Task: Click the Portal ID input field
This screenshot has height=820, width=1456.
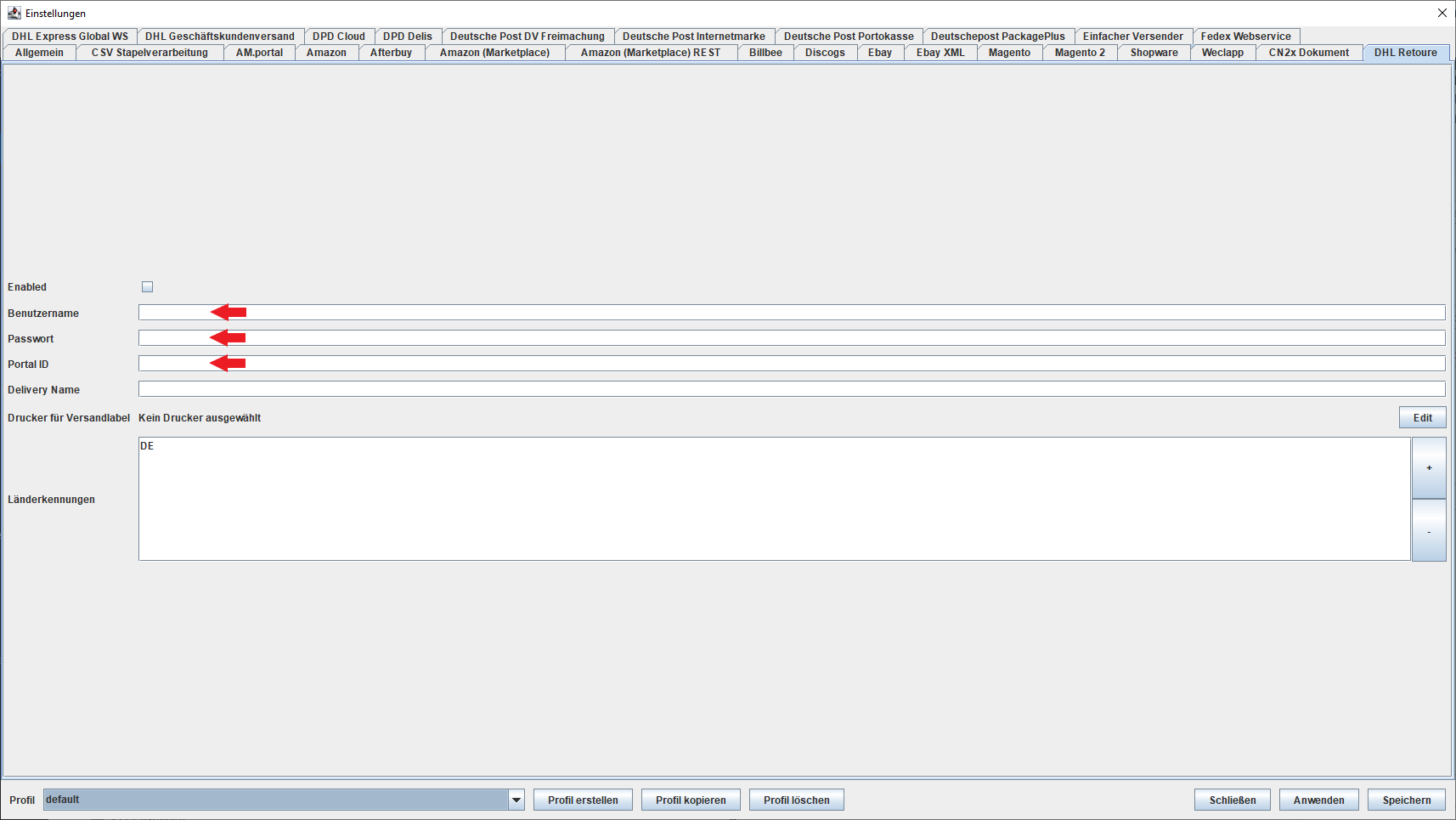Action: coord(792,364)
